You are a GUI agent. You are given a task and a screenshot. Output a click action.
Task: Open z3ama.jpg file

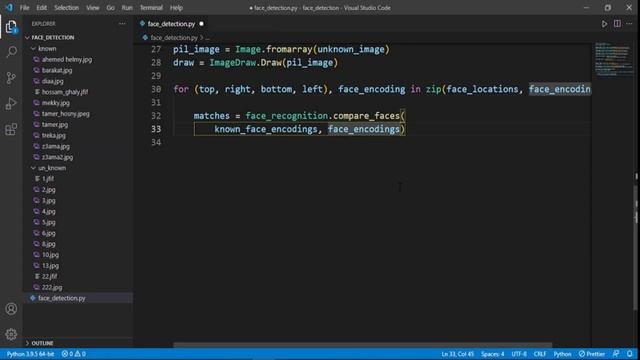coord(56,146)
